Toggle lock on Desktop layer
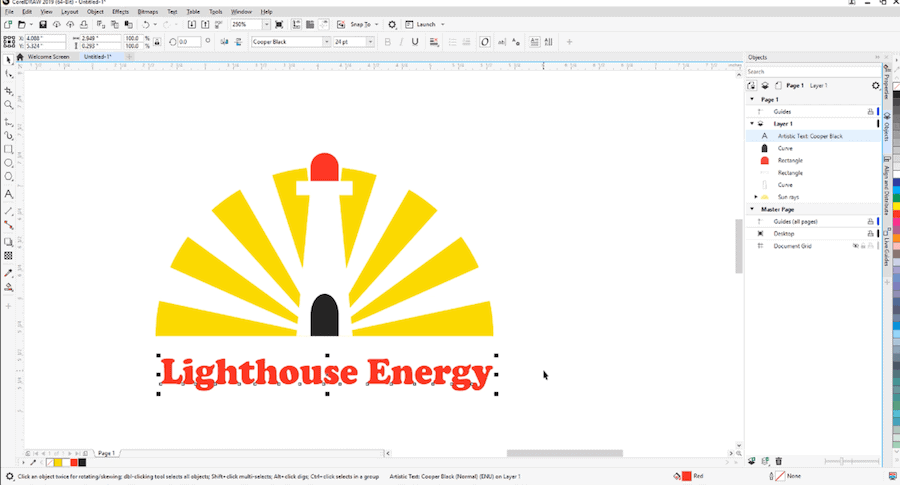The image size is (900, 485). point(869,233)
